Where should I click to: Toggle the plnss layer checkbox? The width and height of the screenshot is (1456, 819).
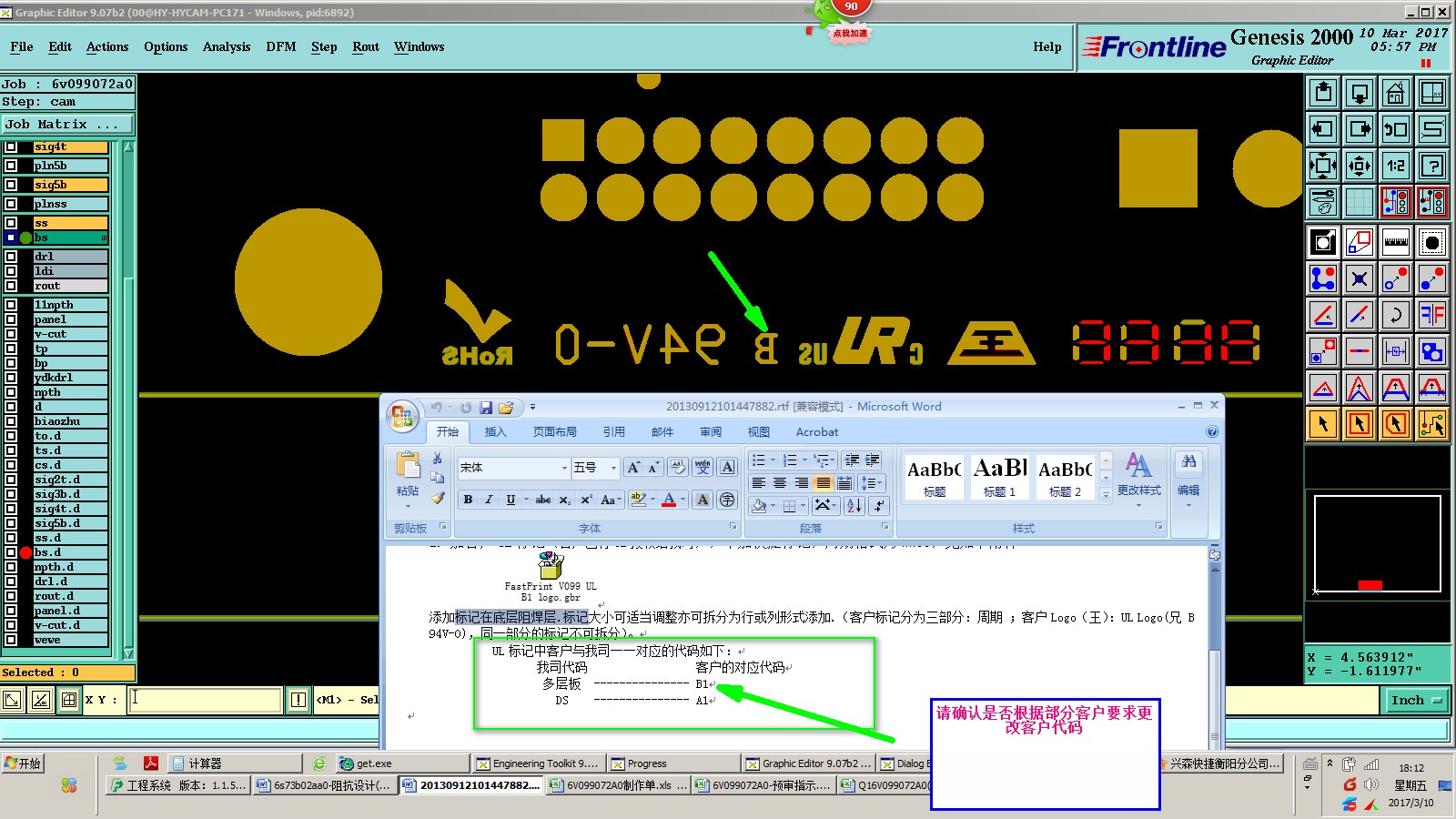click(11, 204)
